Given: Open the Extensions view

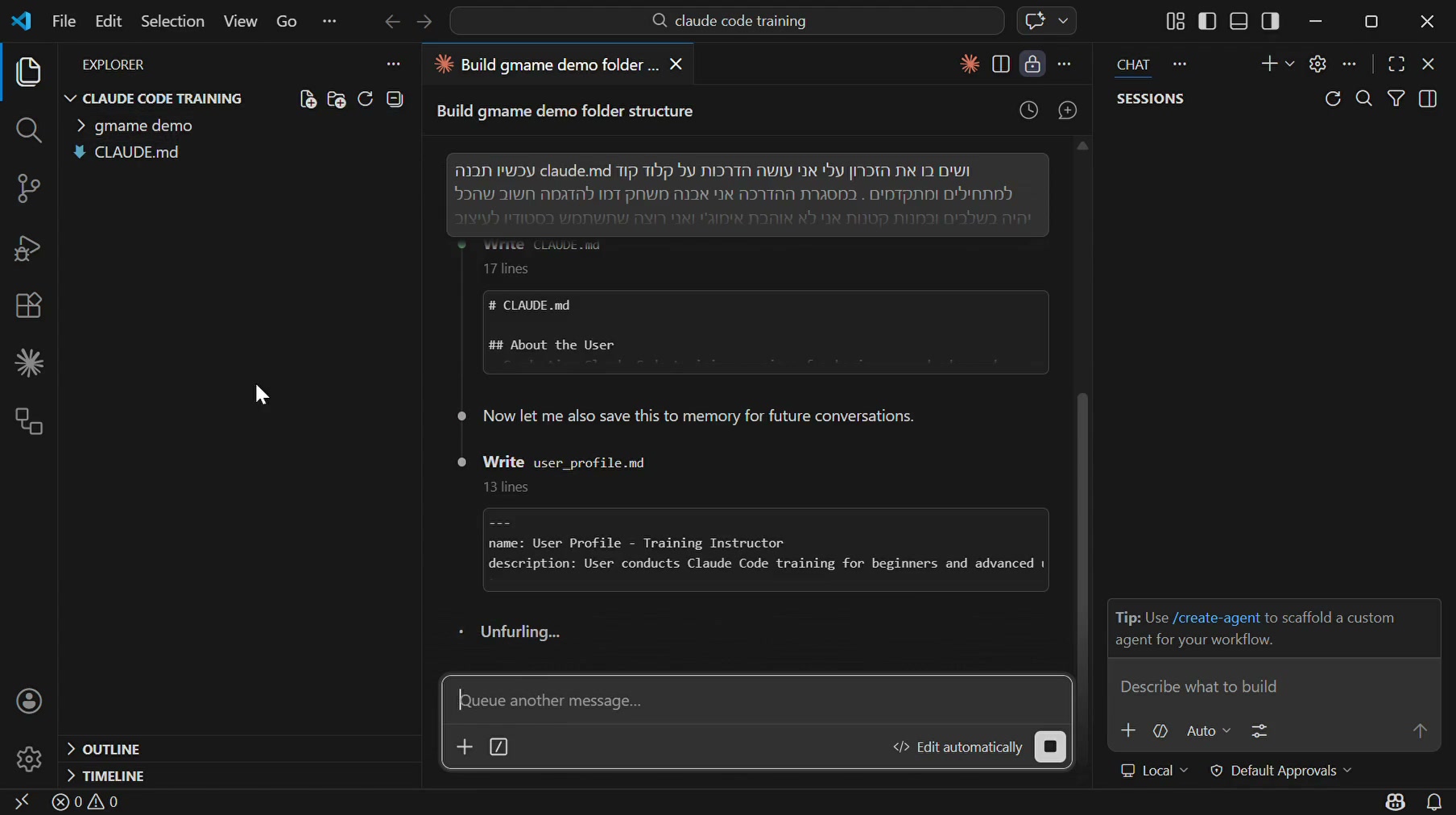Looking at the screenshot, I should [x=29, y=306].
